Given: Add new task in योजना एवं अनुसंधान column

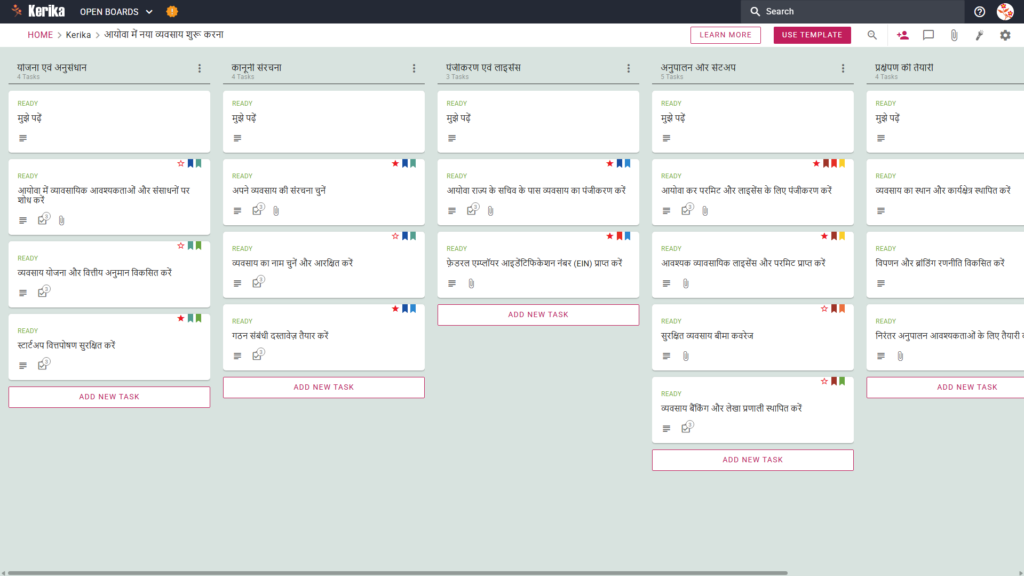Looking at the screenshot, I should 109,397.
